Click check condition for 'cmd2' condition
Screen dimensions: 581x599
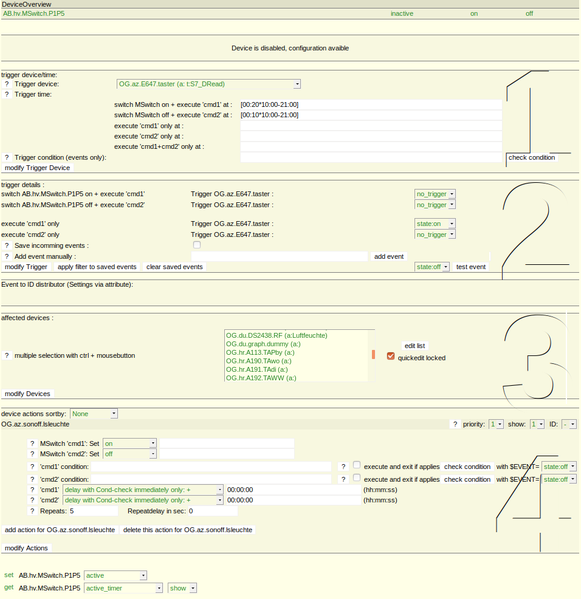[x=467, y=479]
